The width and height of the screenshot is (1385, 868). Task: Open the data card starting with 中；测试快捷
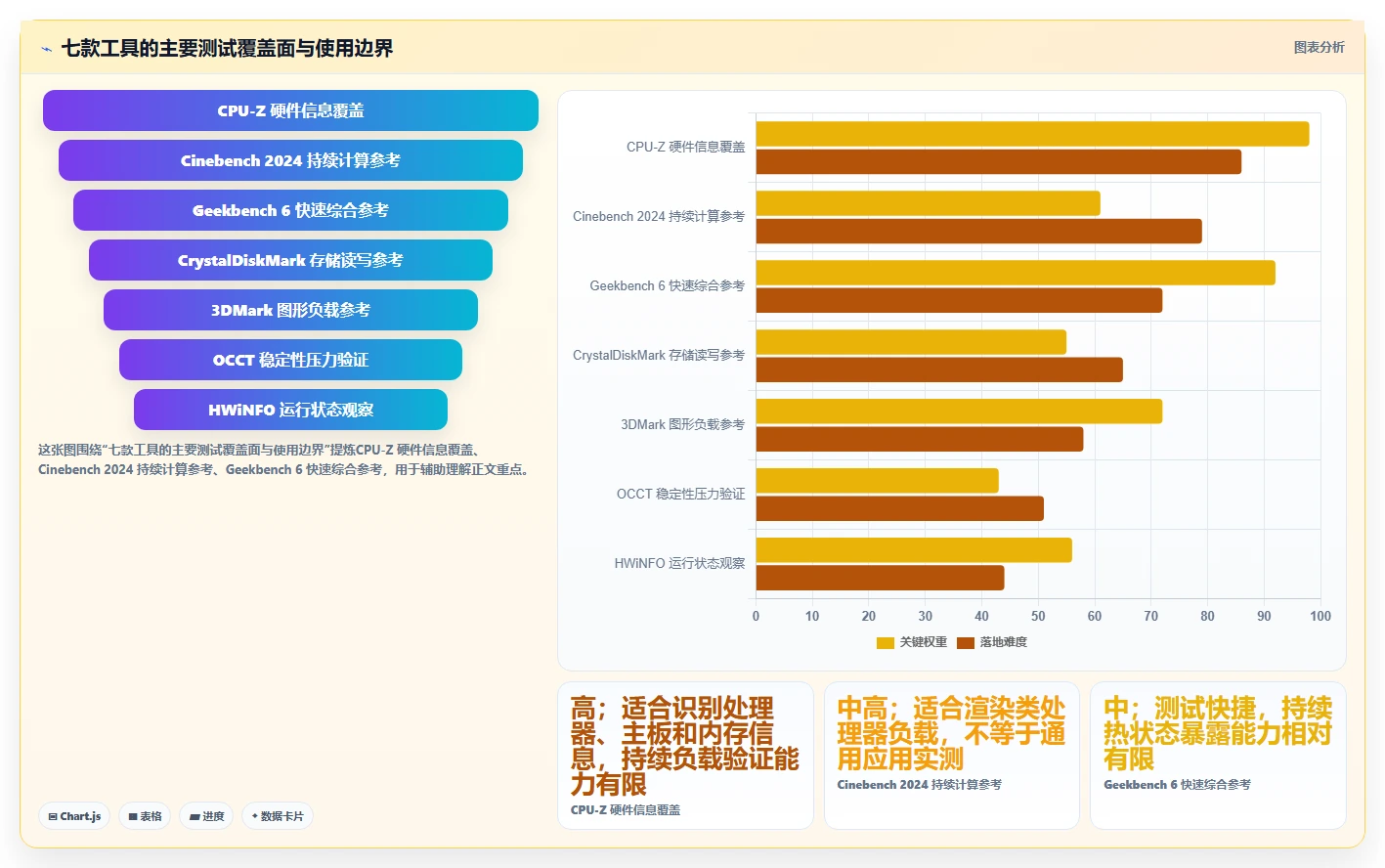click(x=1218, y=756)
